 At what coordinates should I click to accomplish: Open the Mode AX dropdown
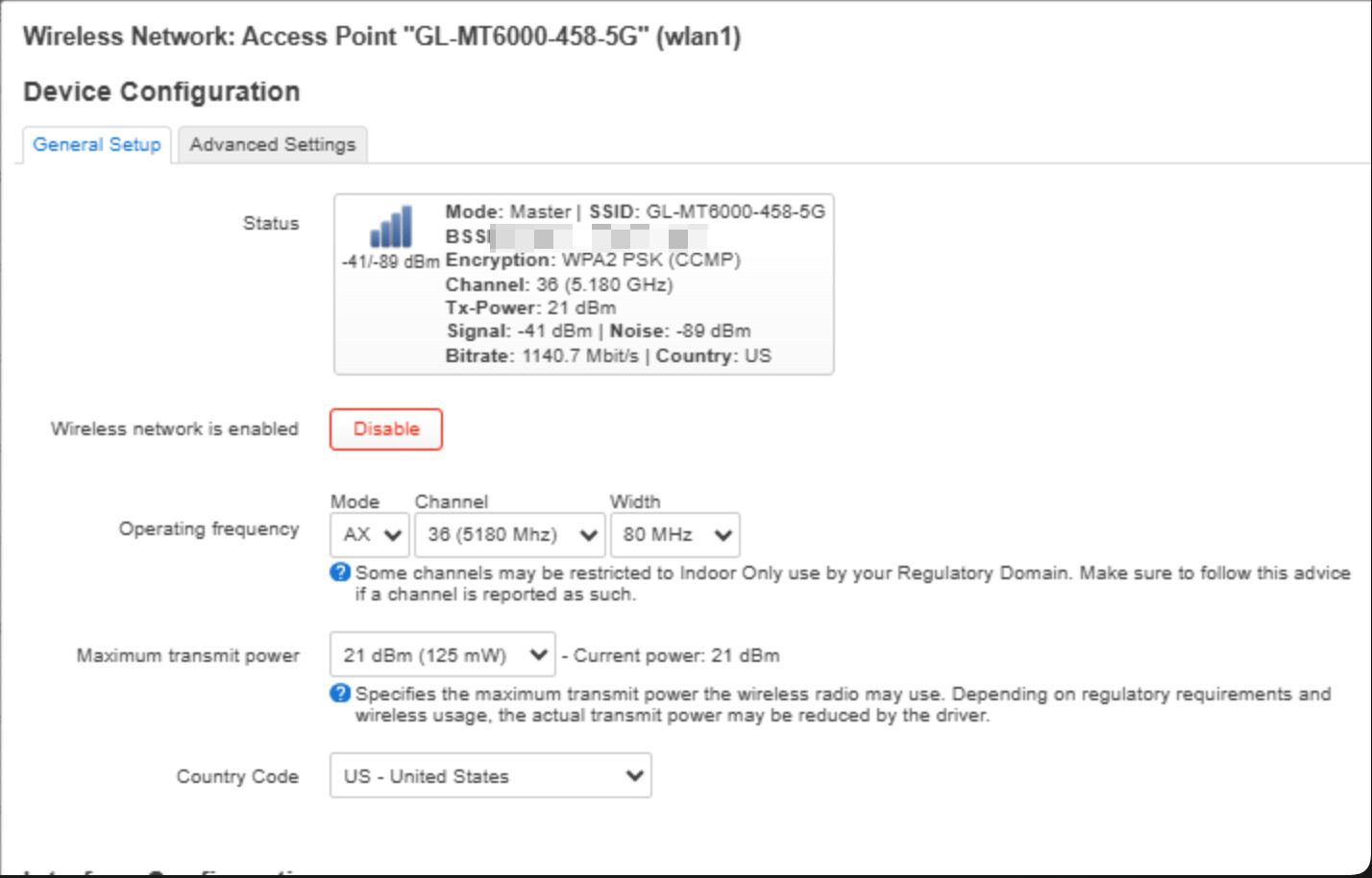pyautogui.click(x=370, y=535)
